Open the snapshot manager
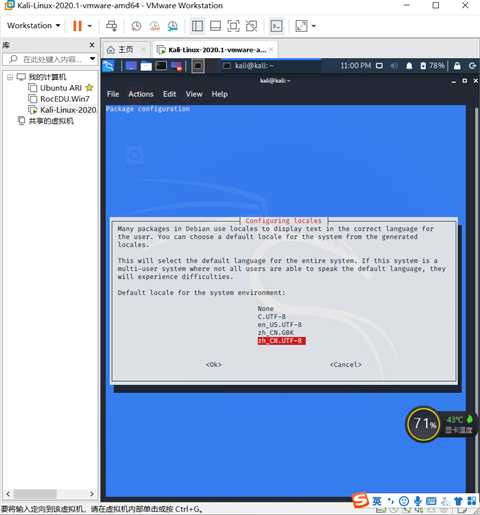The width and height of the screenshot is (480, 515). (x=173, y=26)
